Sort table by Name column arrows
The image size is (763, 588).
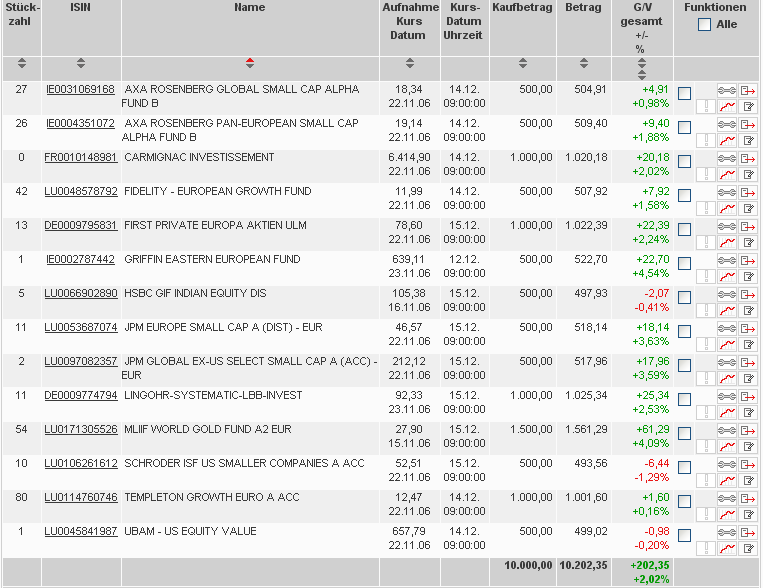(x=250, y=64)
